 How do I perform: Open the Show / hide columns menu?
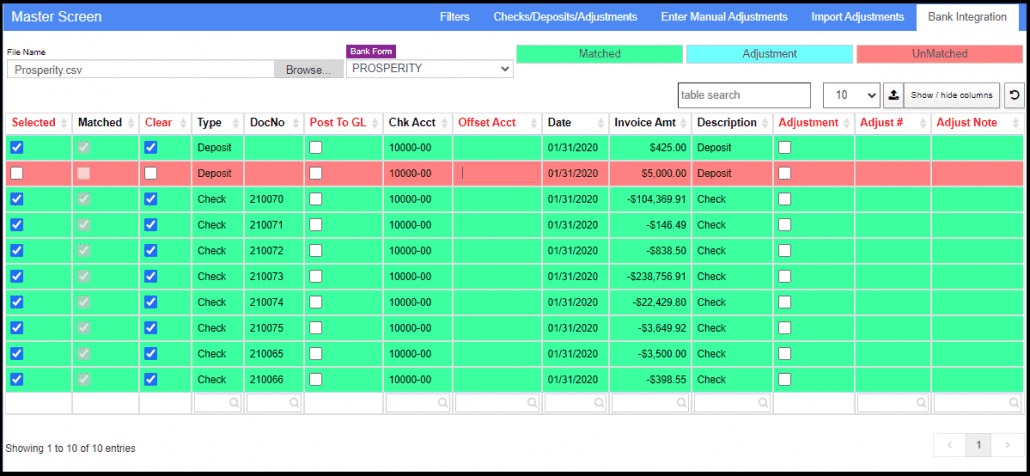coord(951,95)
